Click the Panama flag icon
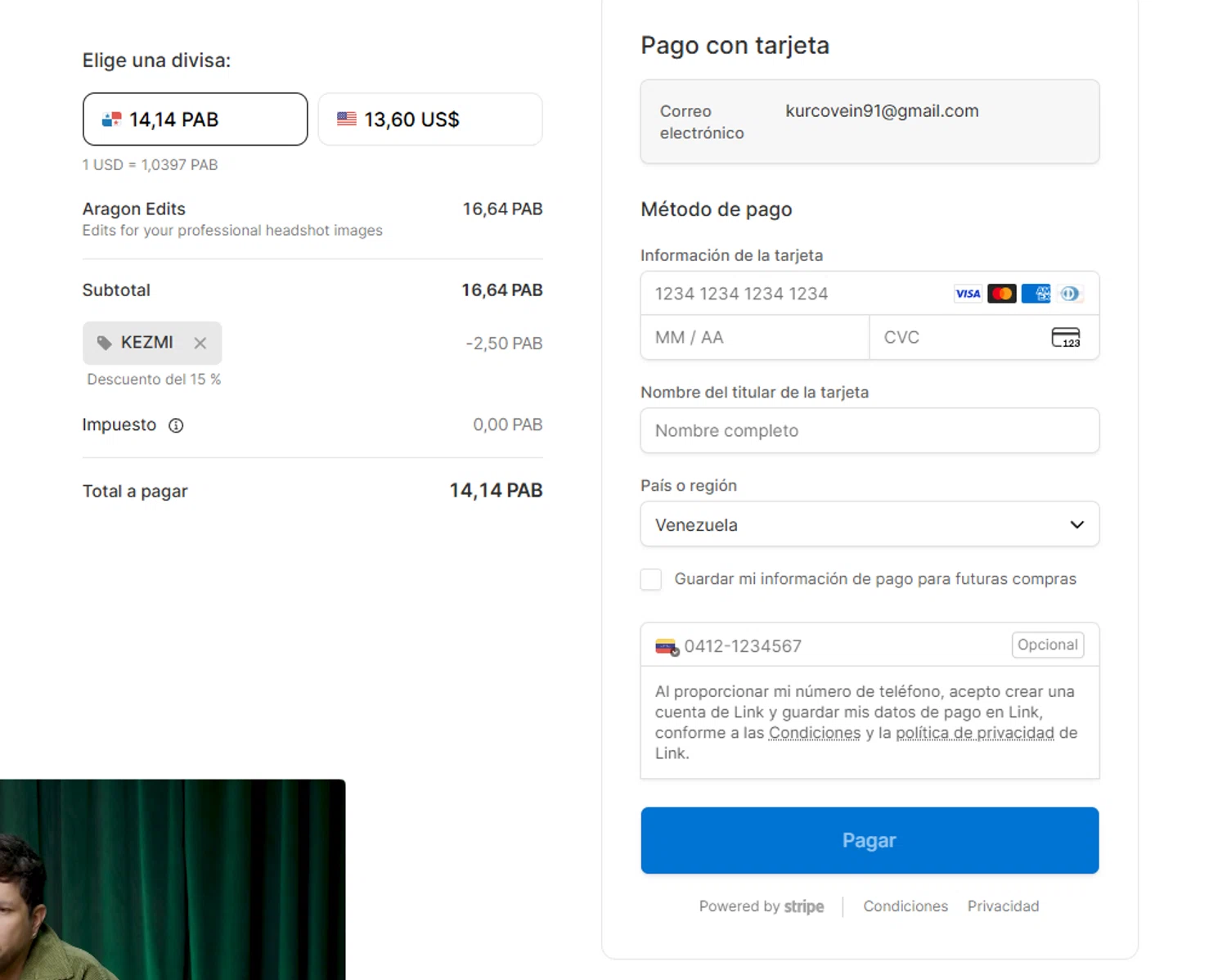Image resolution: width=1227 pixels, height=980 pixels. pyautogui.click(x=111, y=119)
